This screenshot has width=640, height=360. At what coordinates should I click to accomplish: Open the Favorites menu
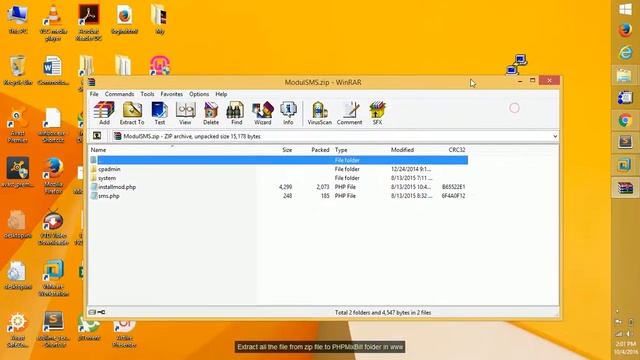[x=171, y=94]
